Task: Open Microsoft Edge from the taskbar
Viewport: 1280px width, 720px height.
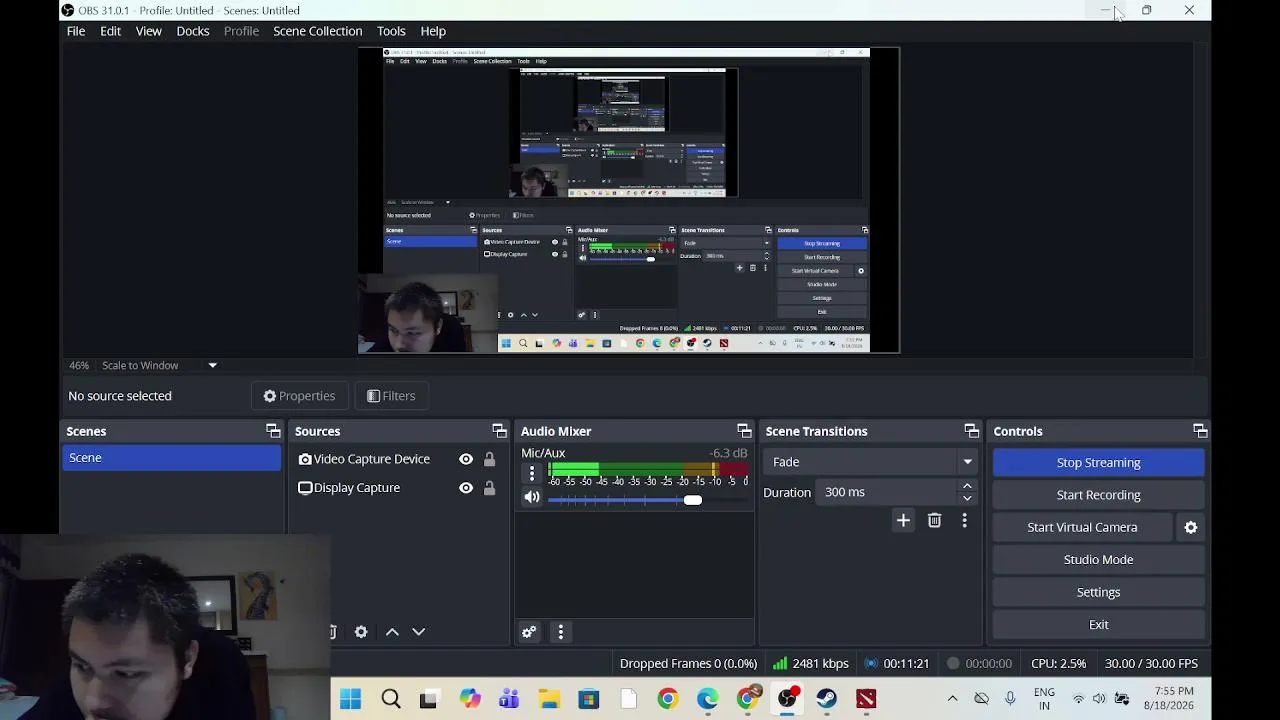Action: coord(707,699)
